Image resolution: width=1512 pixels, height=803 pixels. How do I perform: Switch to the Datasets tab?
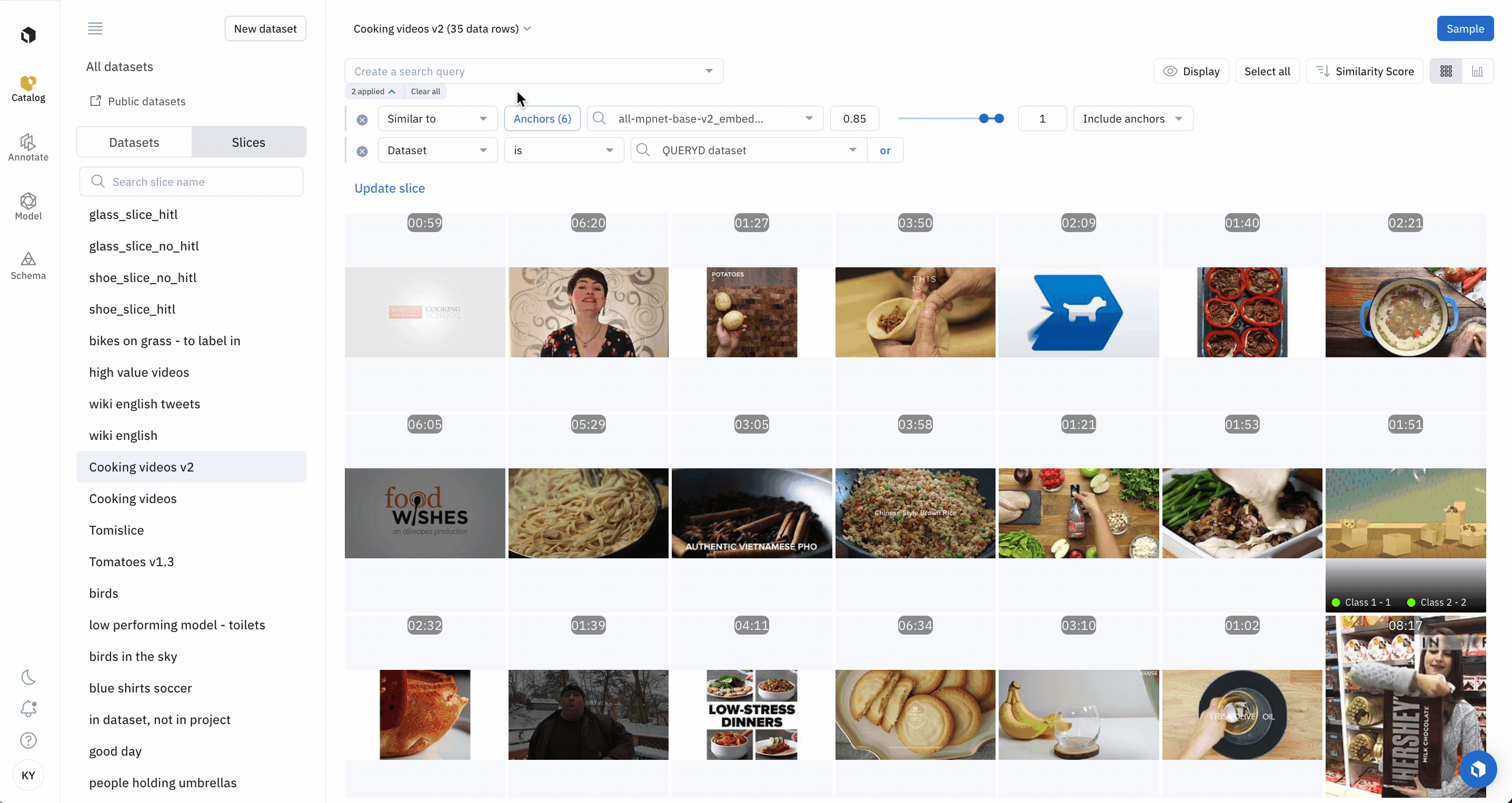coord(134,142)
